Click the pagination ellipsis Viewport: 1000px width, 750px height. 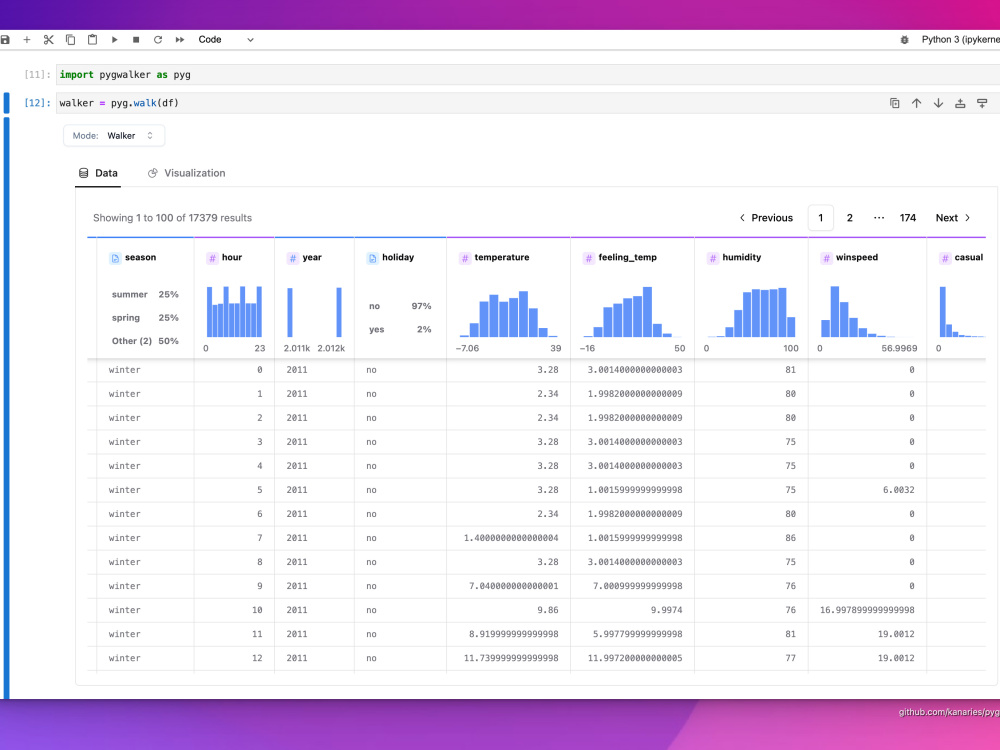[879, 217]
